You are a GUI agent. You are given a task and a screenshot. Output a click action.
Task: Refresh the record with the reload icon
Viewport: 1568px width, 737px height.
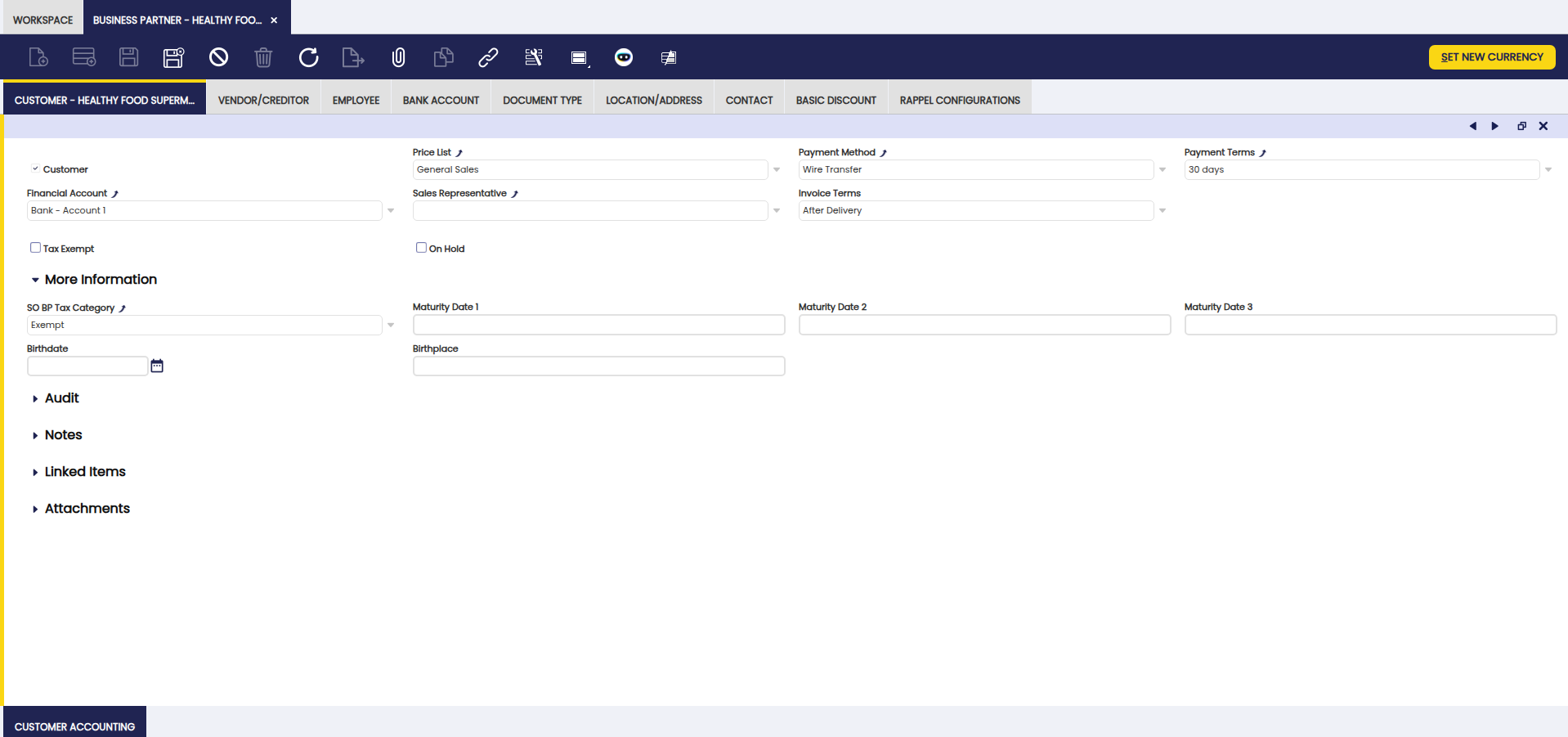click(308, 57)
